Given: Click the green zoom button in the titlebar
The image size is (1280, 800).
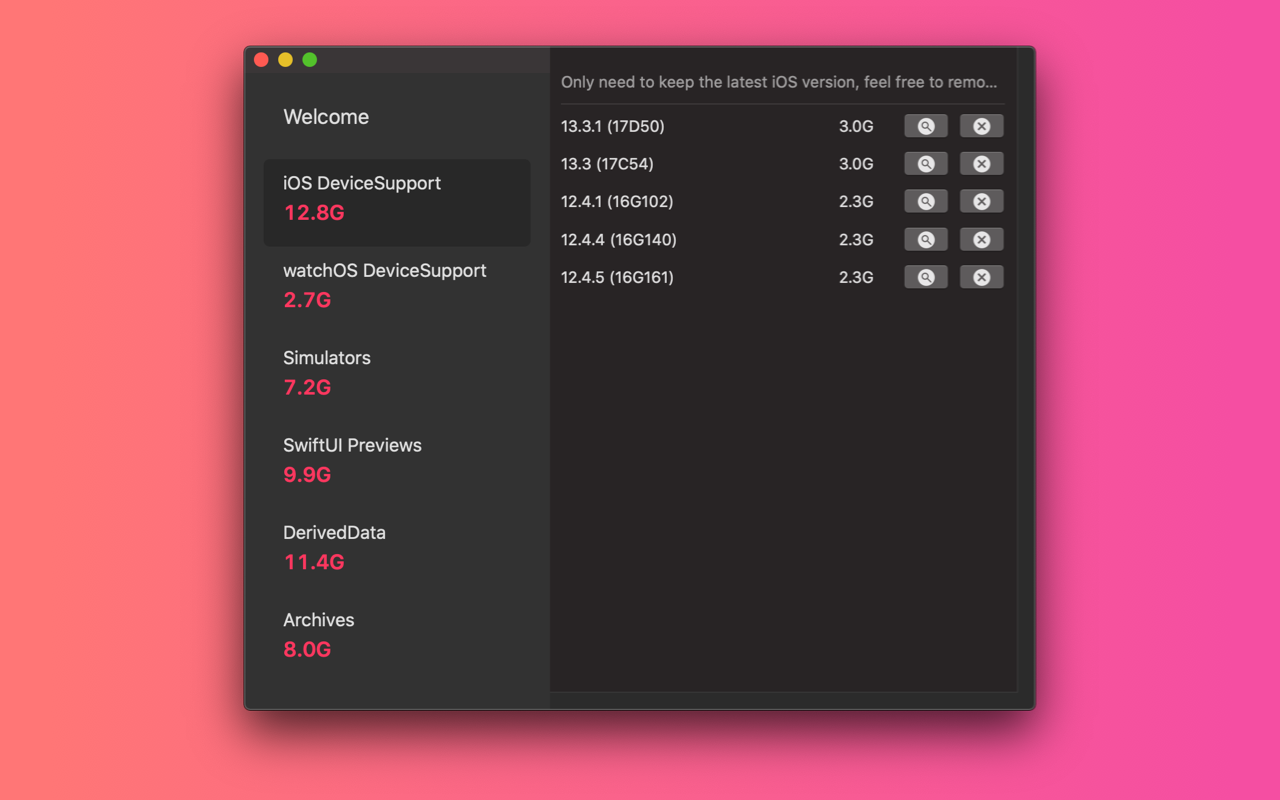Looking at the screenshot, I should tap(310, 59).
